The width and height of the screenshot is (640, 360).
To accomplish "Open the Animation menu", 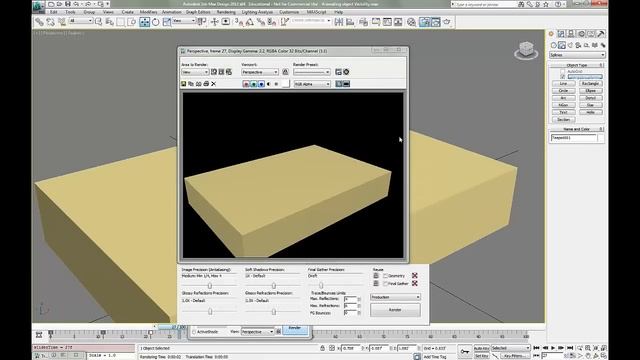I will 171,12.
